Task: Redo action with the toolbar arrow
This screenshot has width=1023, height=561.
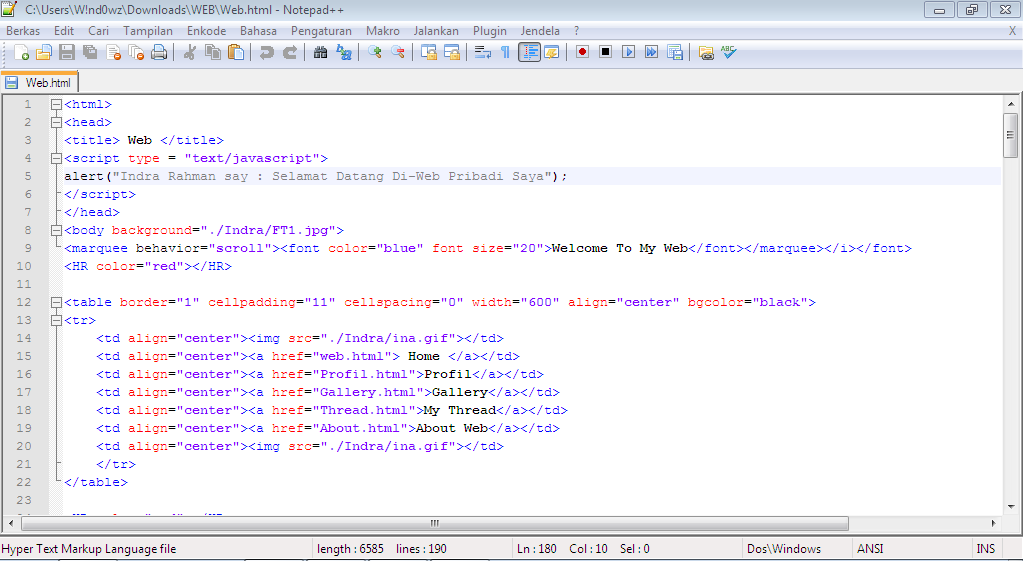Action: (290, 52)
